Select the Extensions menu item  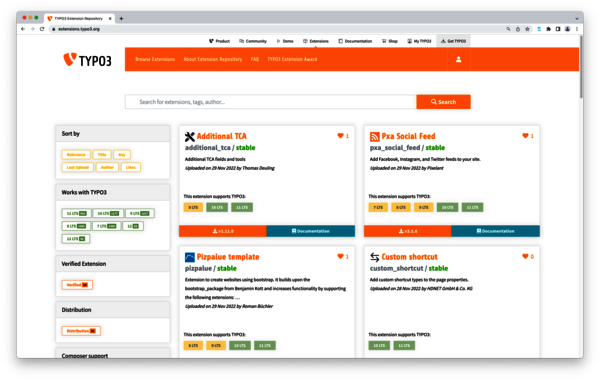pyautogui.click(x=316, y=41)
